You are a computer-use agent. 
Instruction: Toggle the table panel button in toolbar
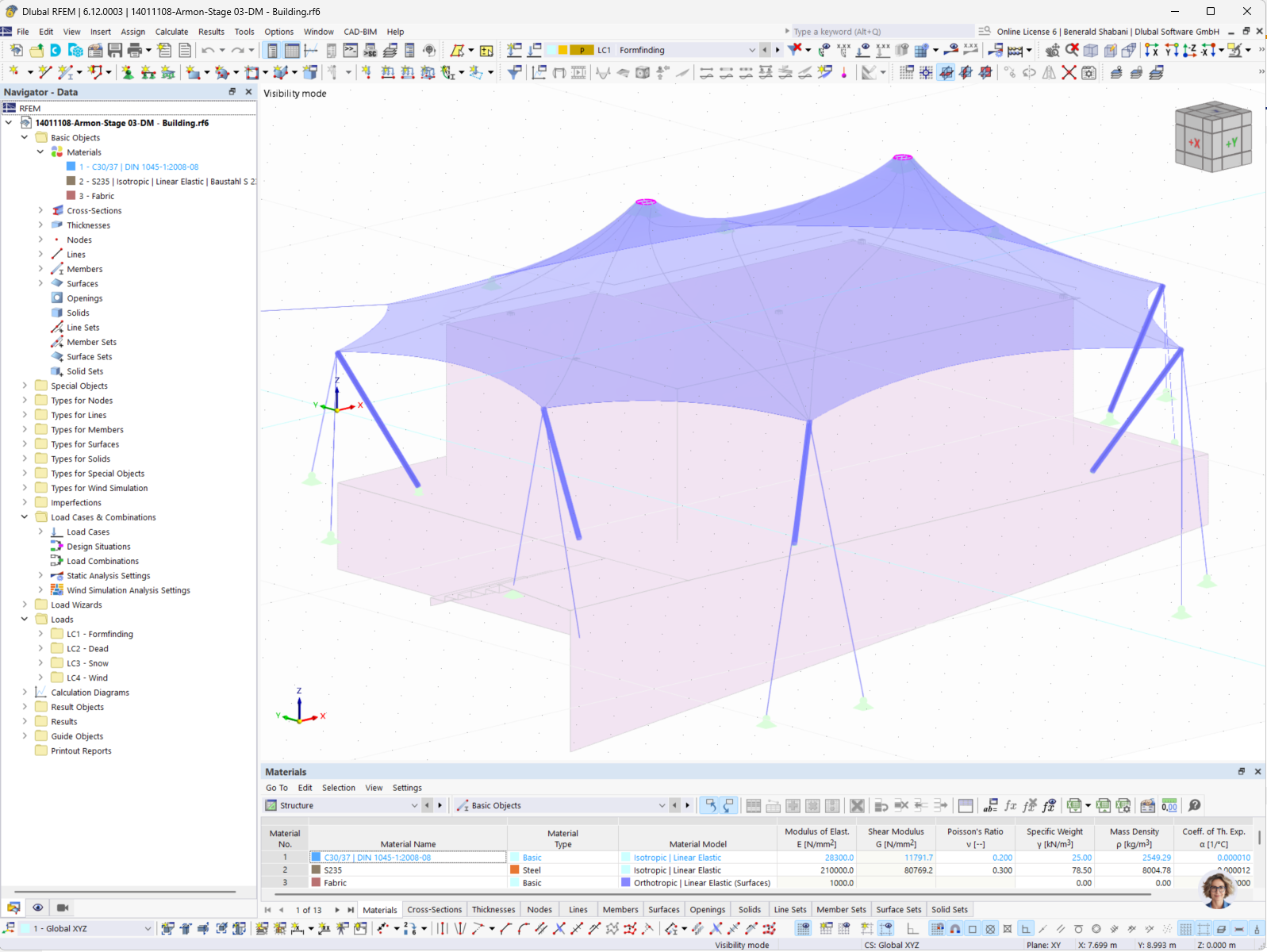click(x=292, y=50)
